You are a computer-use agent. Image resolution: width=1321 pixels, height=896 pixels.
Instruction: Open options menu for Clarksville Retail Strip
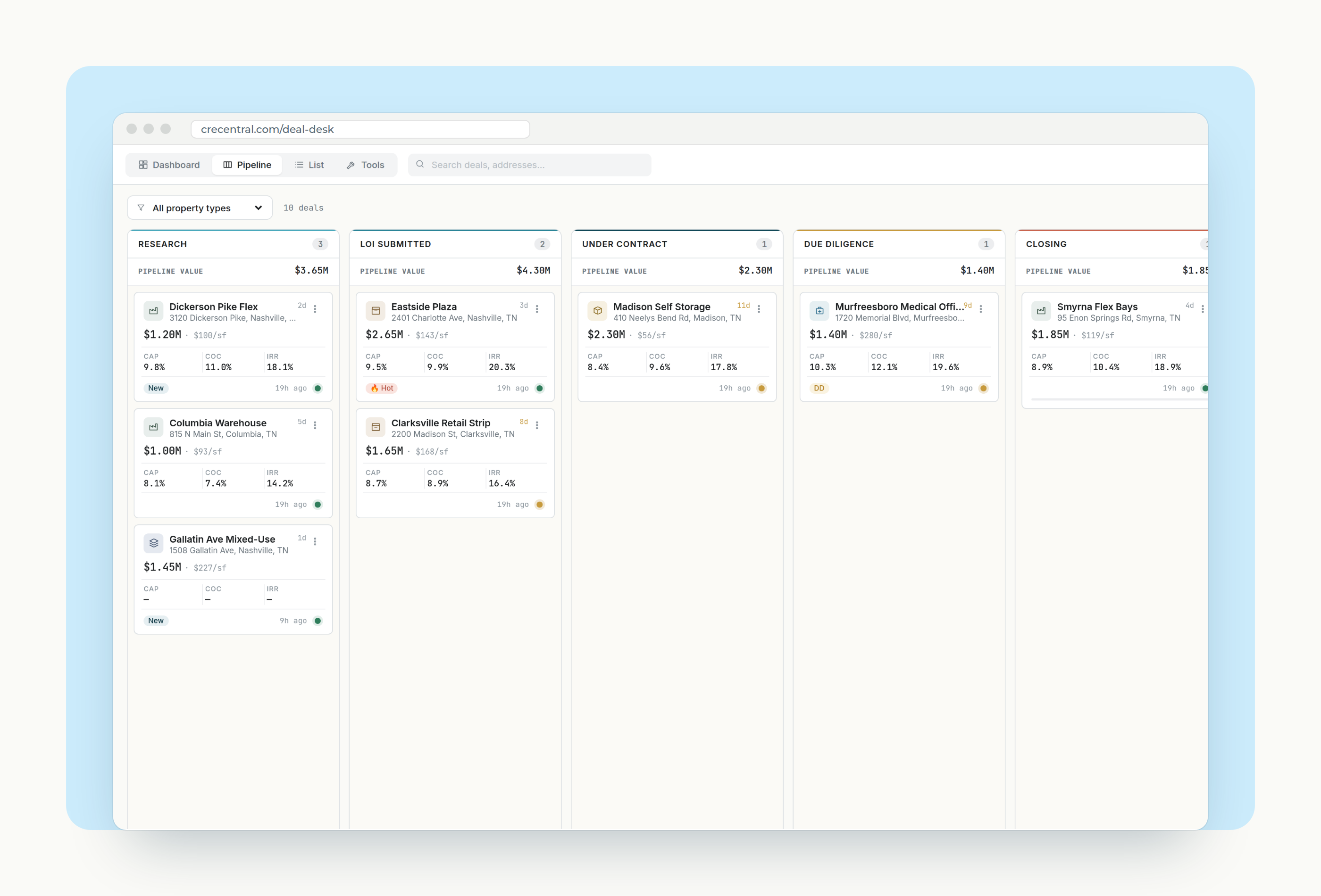[536, 425]
